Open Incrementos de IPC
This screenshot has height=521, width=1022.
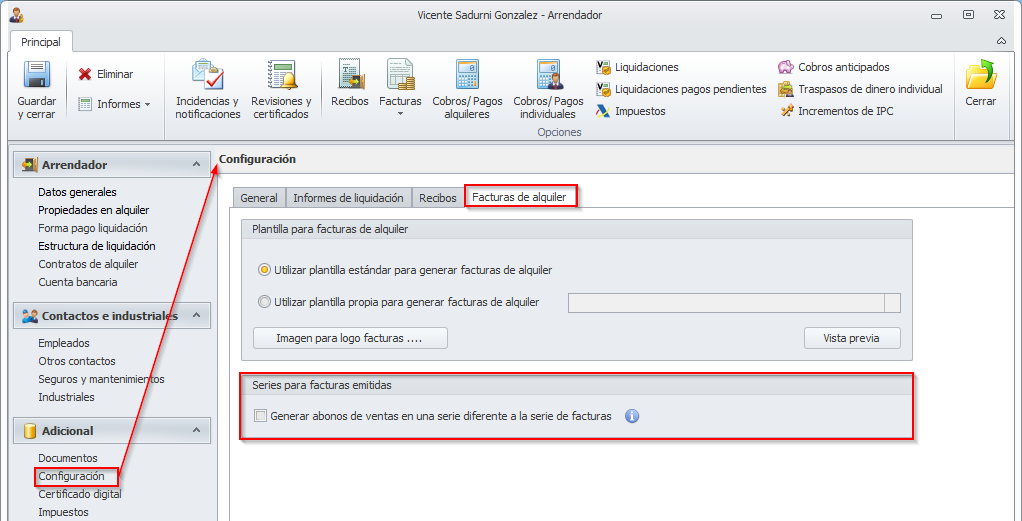[837, 112]
